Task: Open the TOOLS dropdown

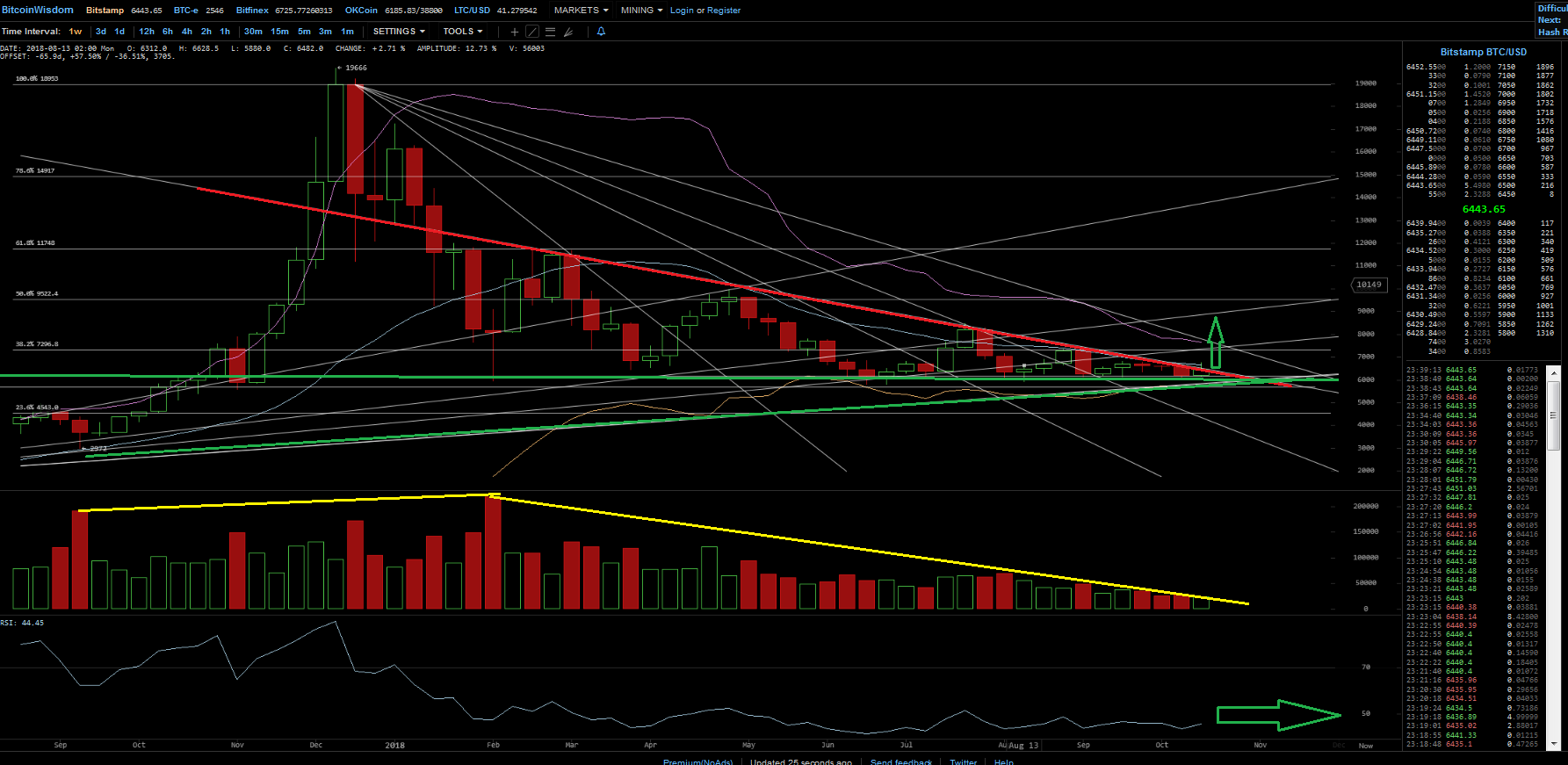Action: 463,32
